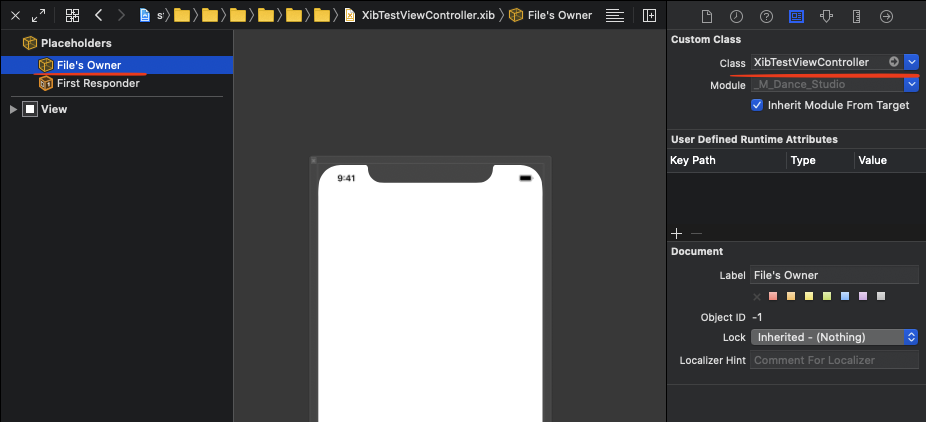The image size is (926, 422).
Task: Clear the label color with X
Action: (757, 296)
